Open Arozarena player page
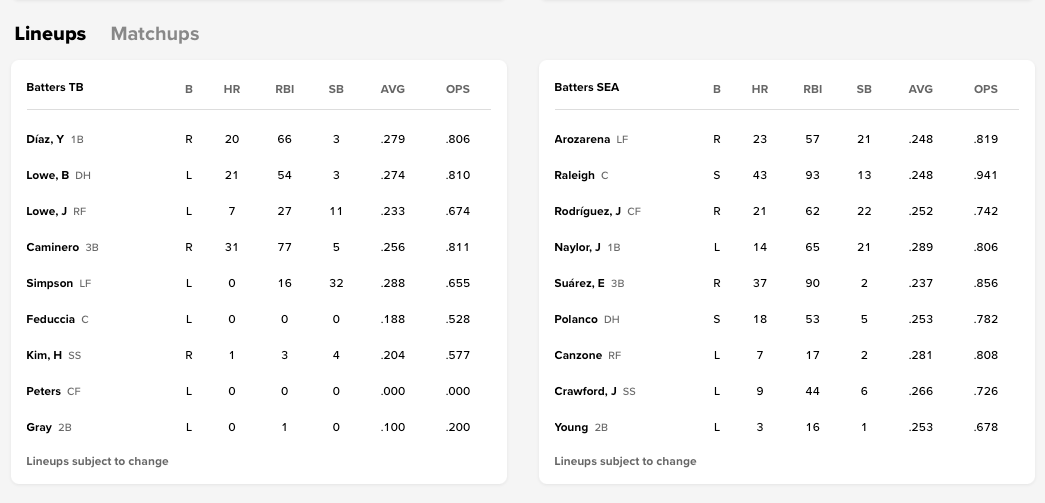 pyautogui.click(x=582, y=139)
